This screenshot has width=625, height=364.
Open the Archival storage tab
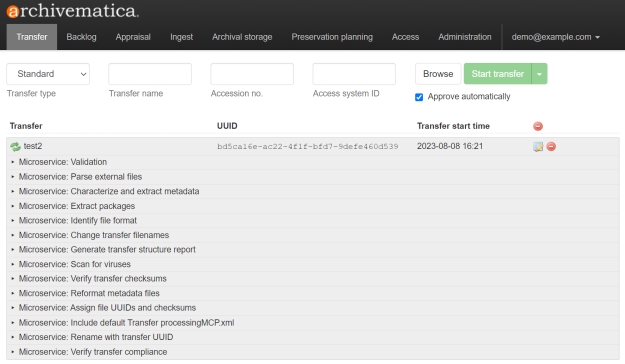(242, 37)
